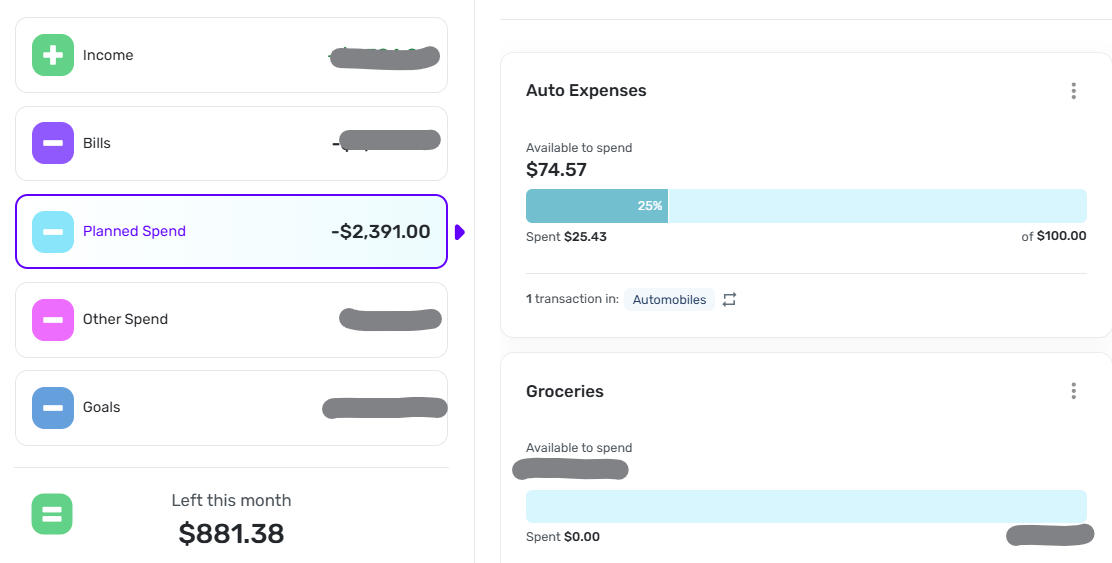The height and width of the screenshot is (563, 1112).
Task: Click the Auto Expenses 25% progress bar
Action: click(805, 206)
